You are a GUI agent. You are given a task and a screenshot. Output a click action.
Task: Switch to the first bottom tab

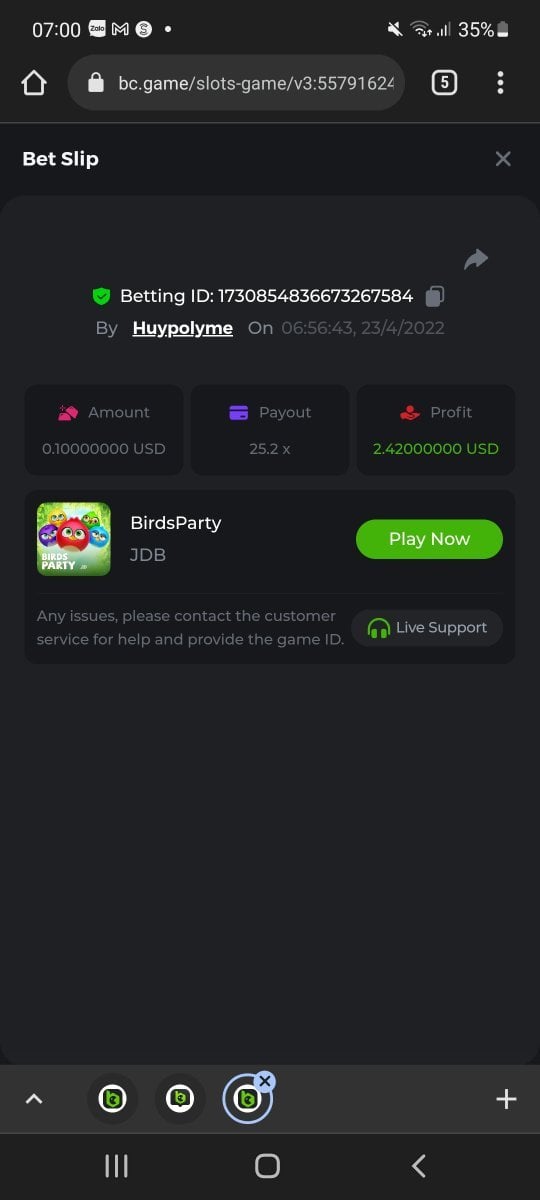(x=112, y=1099)
